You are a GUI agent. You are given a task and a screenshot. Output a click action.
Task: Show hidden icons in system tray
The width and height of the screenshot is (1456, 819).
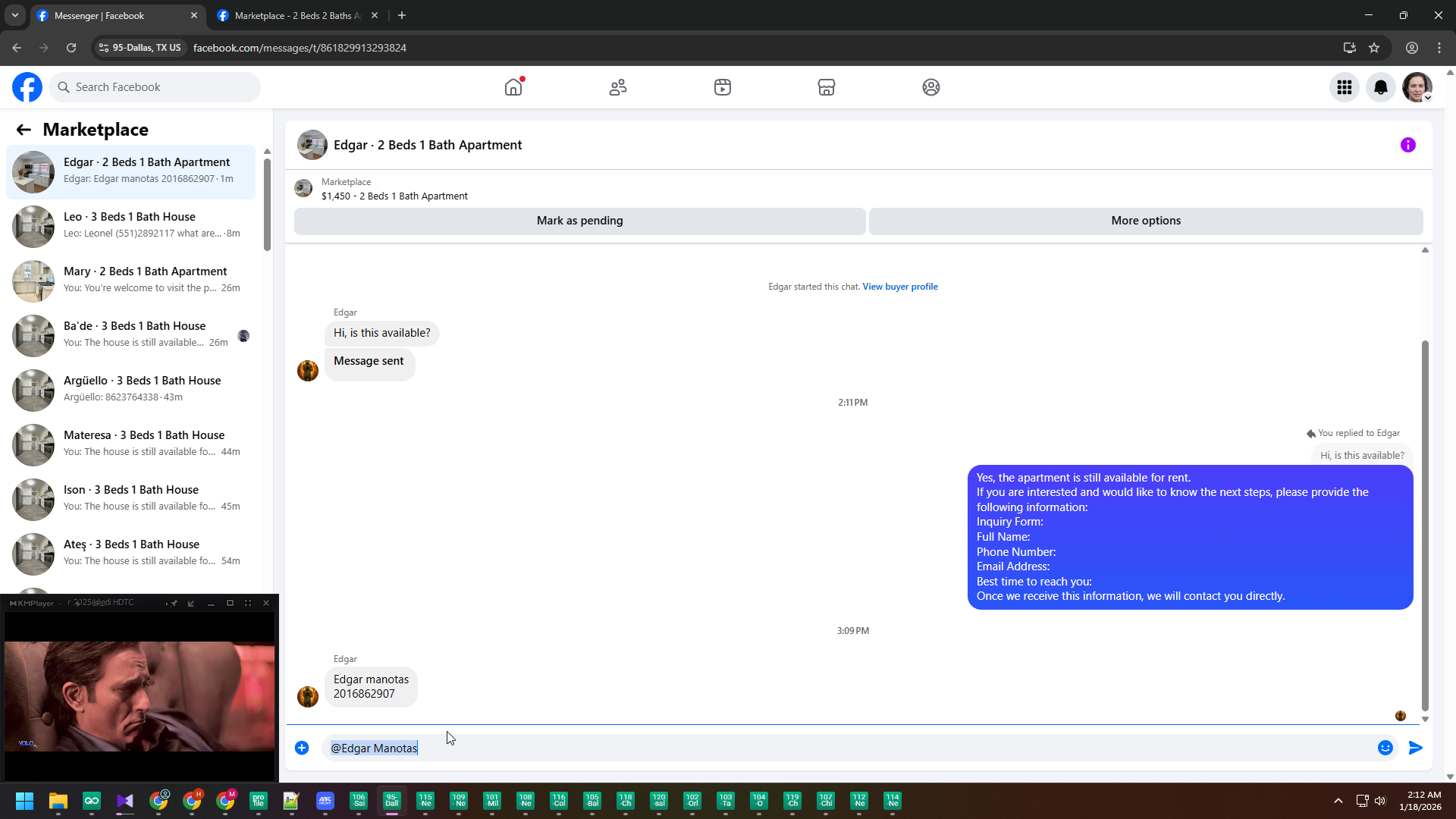[x=1338, y=801]
